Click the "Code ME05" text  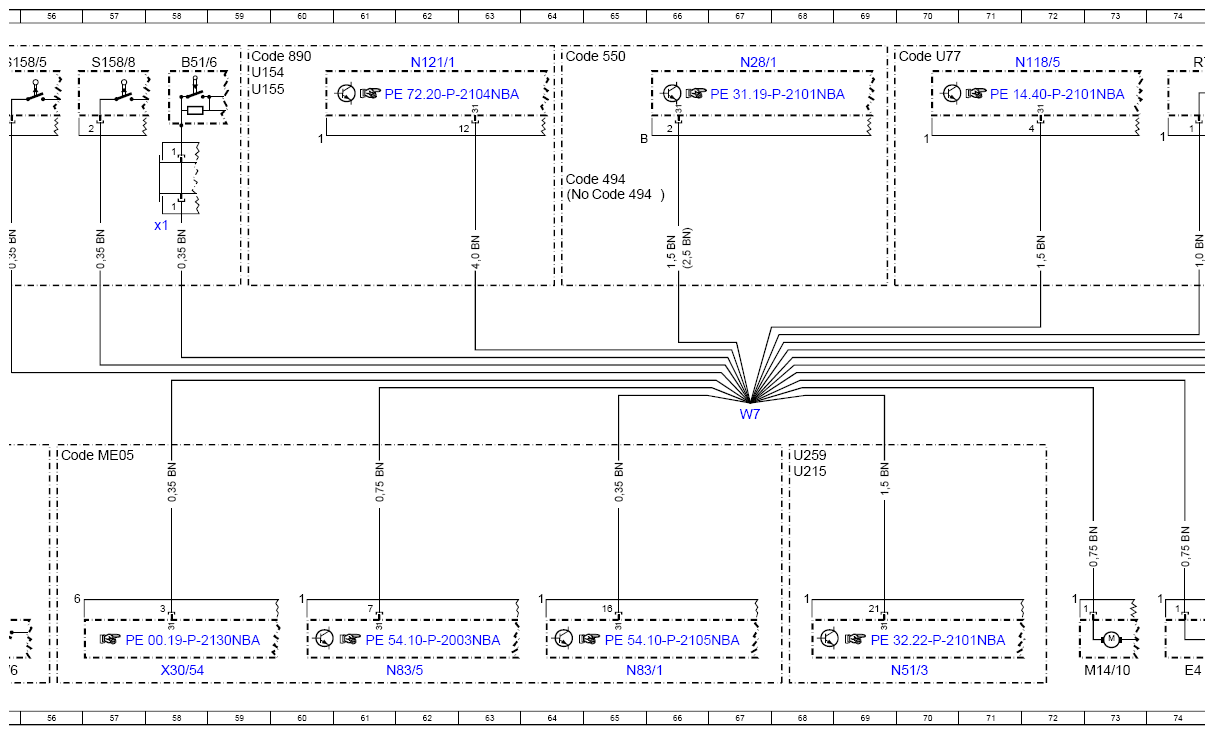click(97, 455)
